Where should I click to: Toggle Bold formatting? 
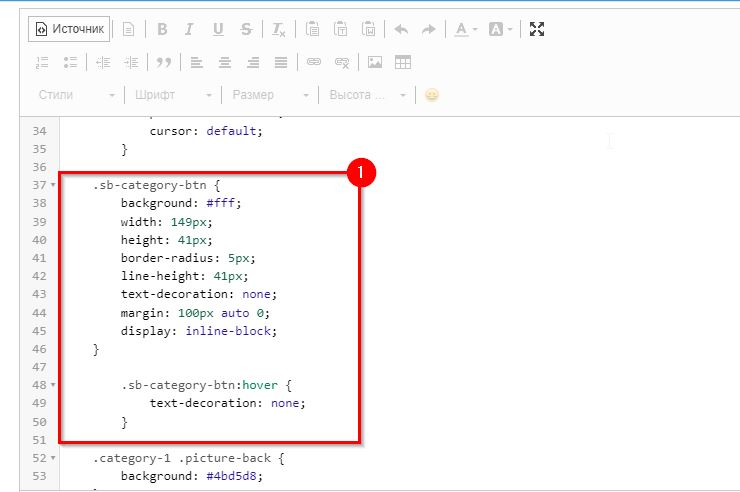coord(162,30)
